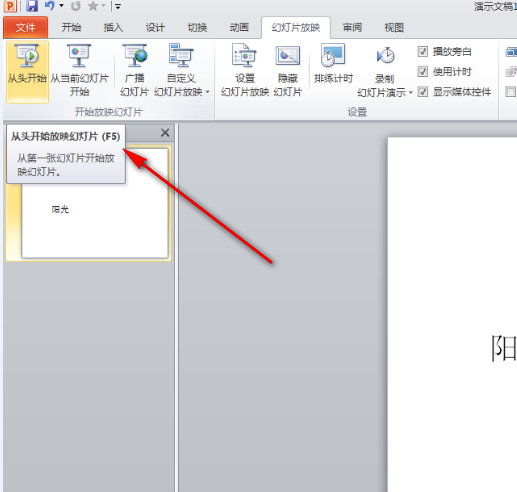Switch to the 动画 ribbon tab

click(x=239, y=28)
